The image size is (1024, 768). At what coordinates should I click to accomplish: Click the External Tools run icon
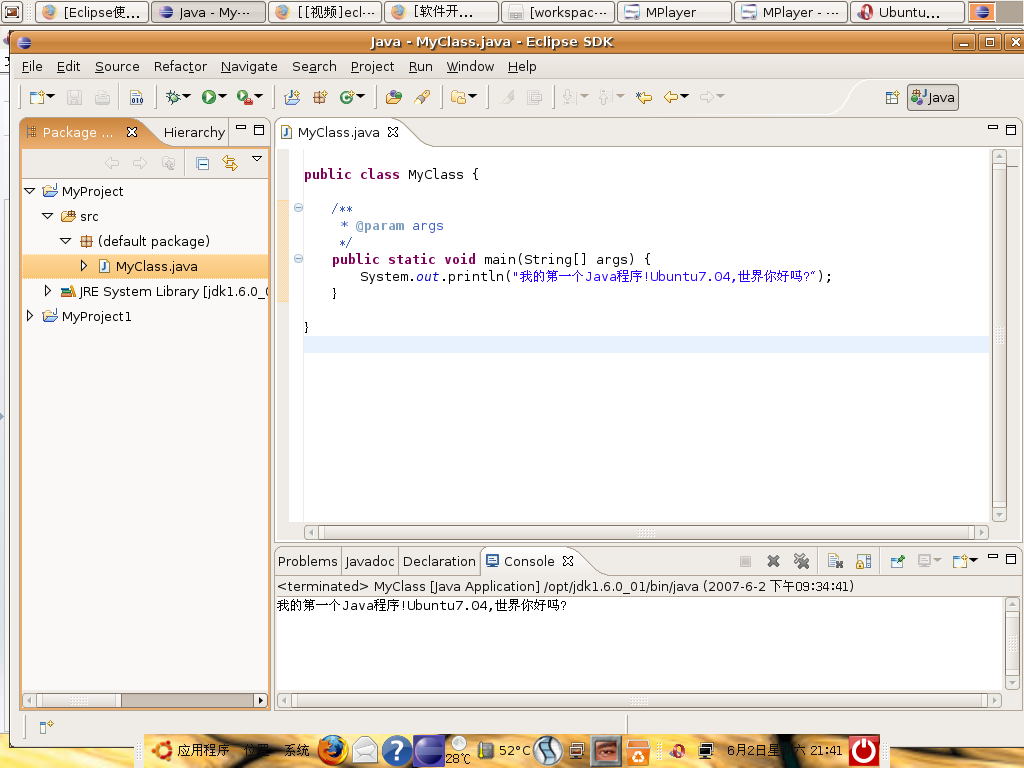click(244, 97)
